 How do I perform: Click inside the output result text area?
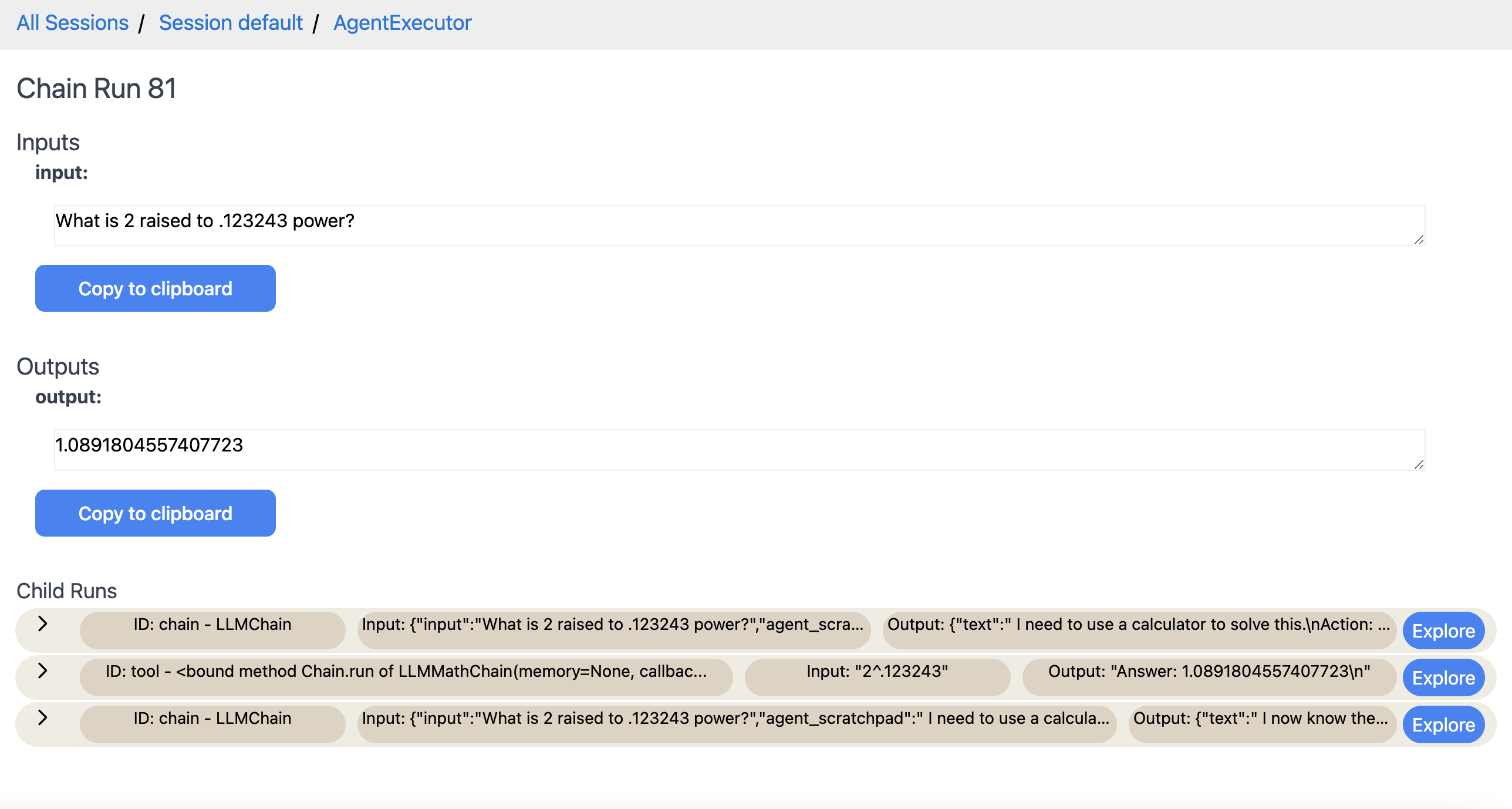(x=738, y=450)
